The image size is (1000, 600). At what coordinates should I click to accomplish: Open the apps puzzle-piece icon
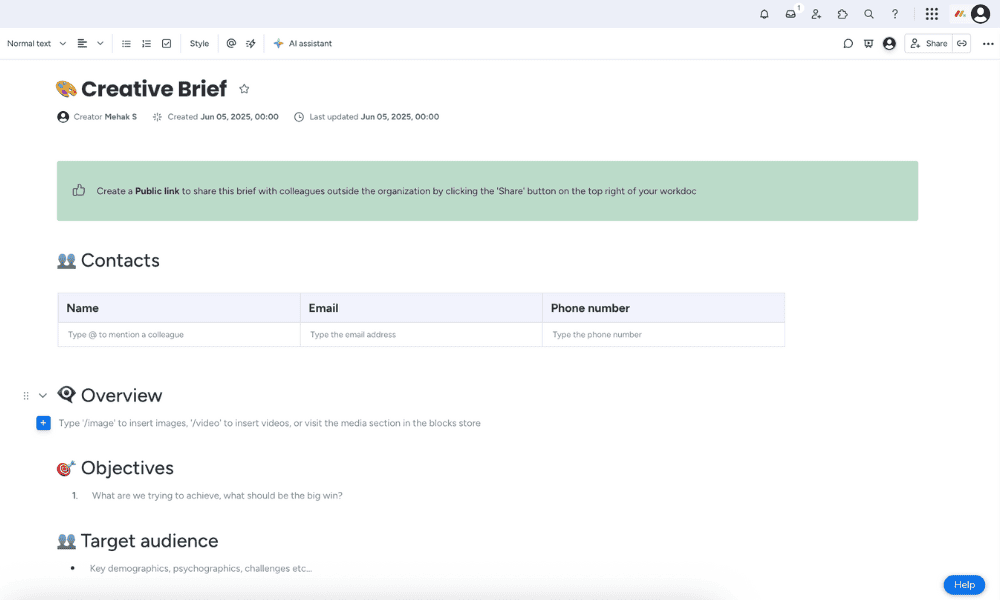click(x=842, y=14)
